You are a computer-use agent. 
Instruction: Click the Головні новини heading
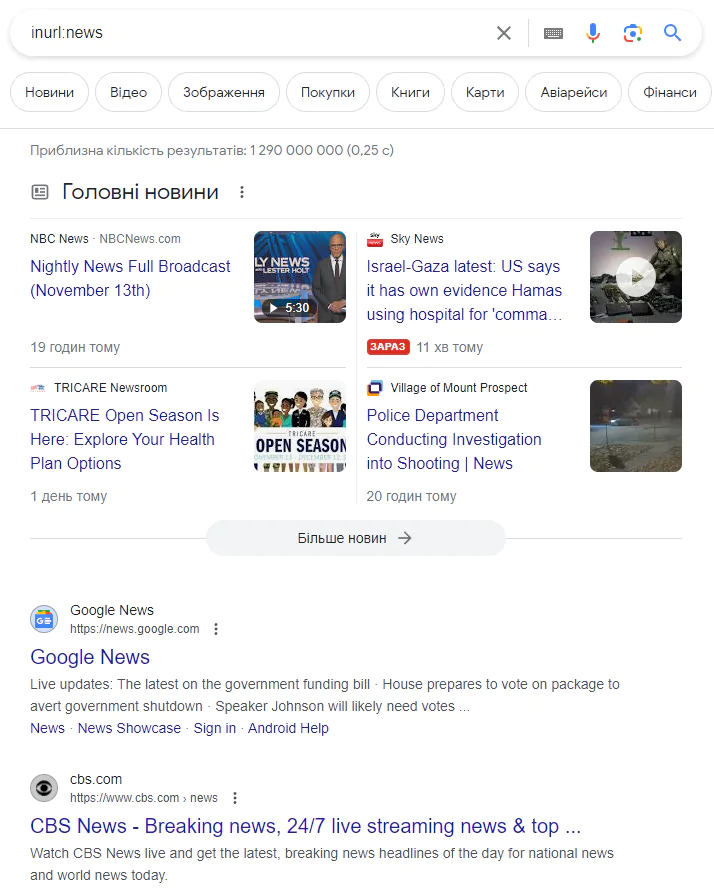tap(140, 192)
